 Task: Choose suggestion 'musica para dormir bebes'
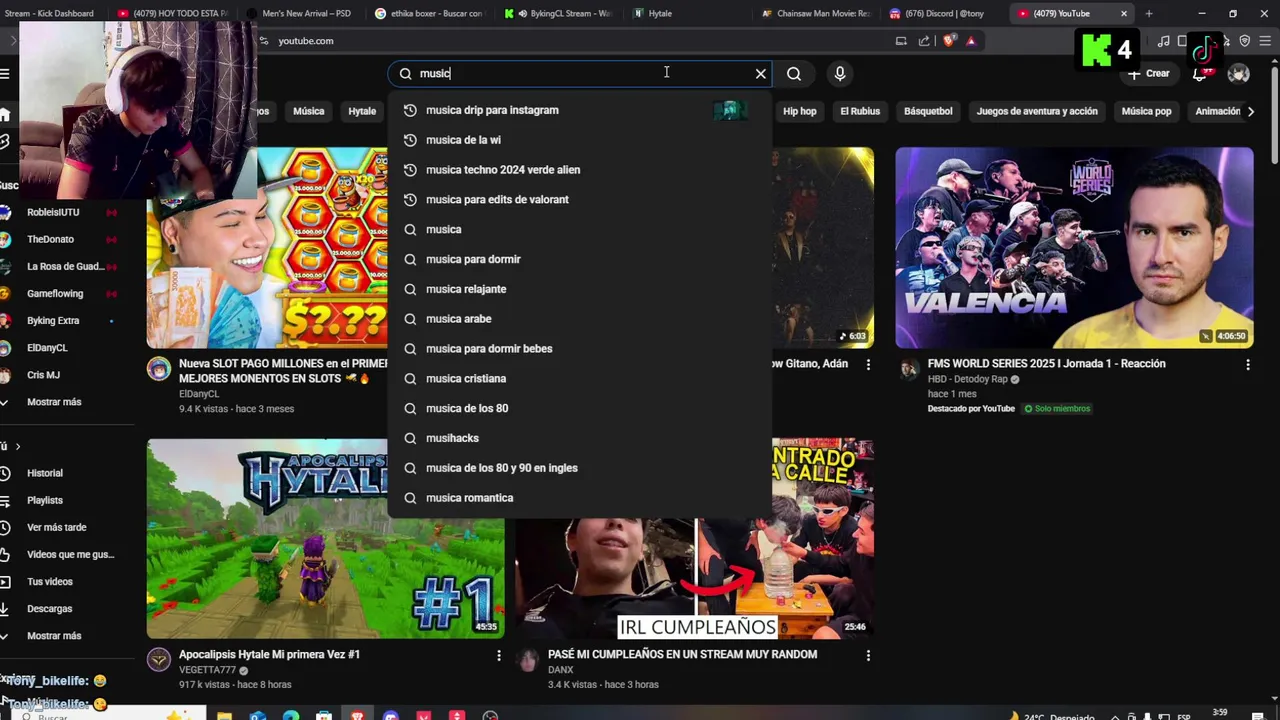pyautogui.click(x=580, y=349)
